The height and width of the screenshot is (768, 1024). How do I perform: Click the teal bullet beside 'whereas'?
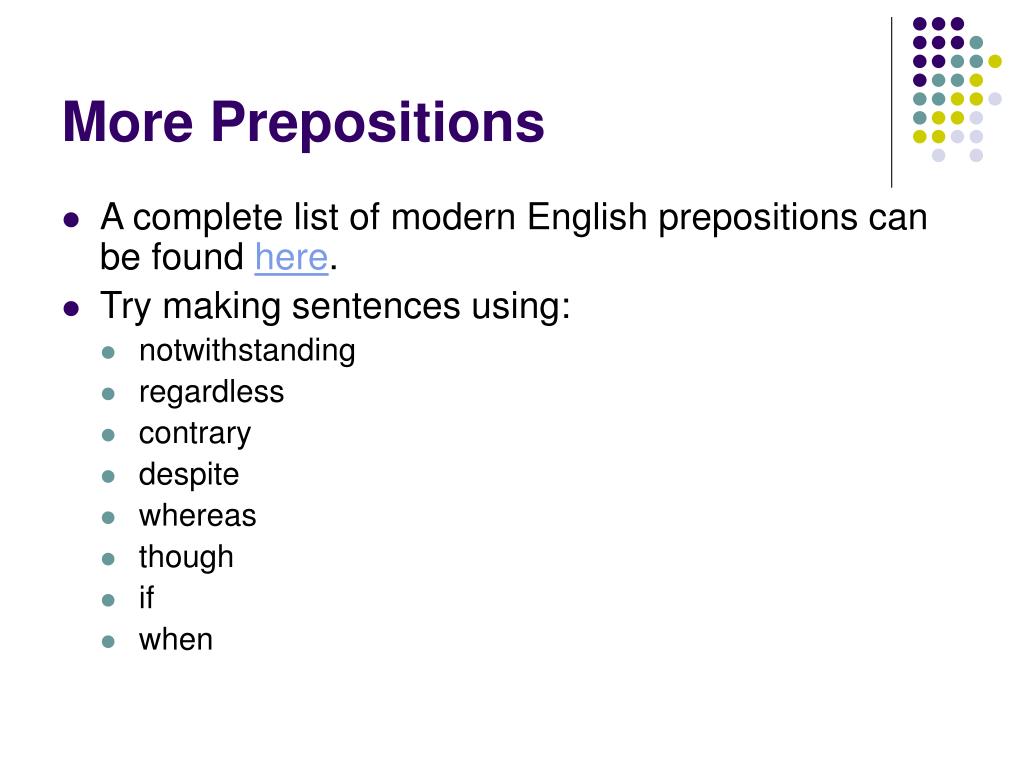pyautogui.click(x=108, y=518)
